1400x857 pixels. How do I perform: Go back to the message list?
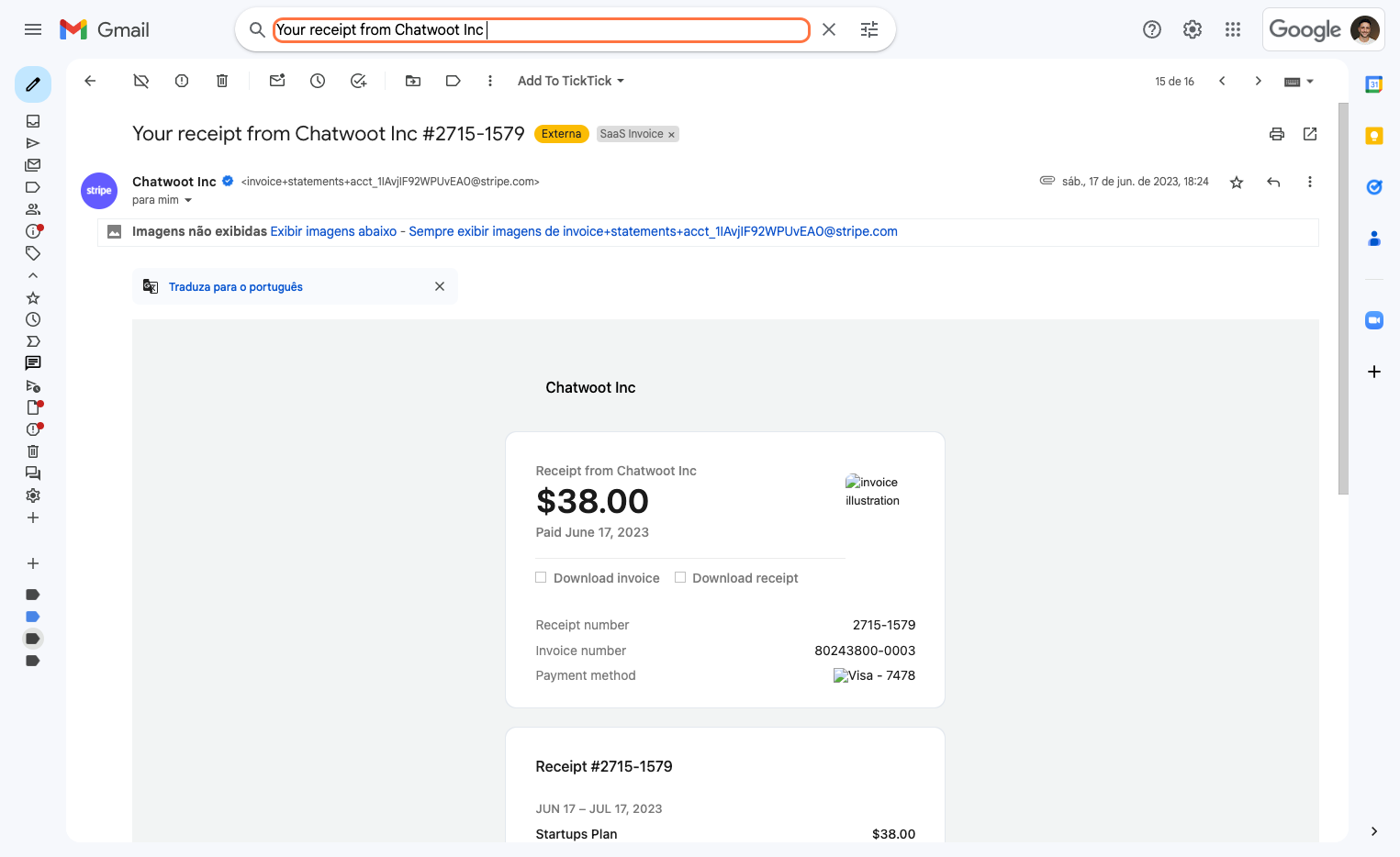90,81
